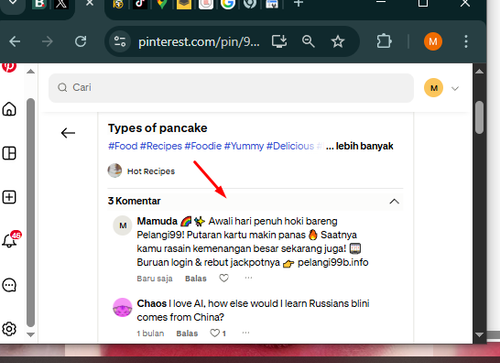Click the #Recipes hashtag
The height and width of the screenshot is (363, 500).
[161, 146]
